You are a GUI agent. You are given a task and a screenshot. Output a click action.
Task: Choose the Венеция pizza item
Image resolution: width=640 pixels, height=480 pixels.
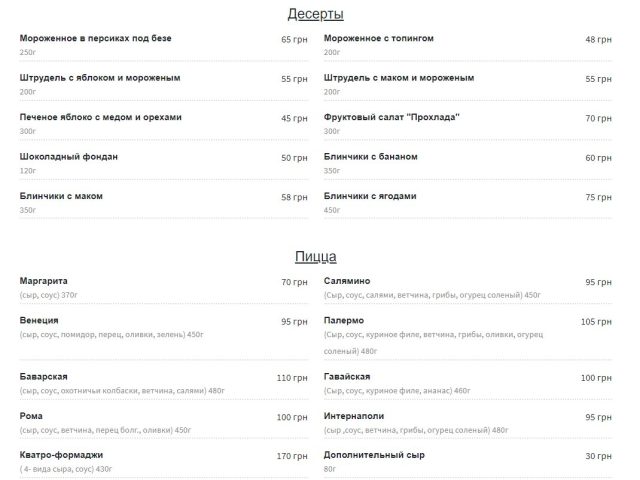[39, 321]
